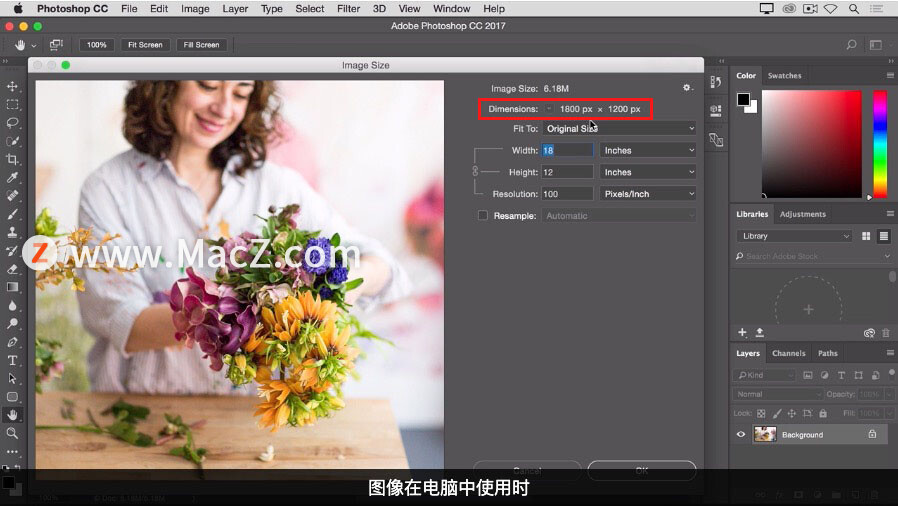Select the Healing Brush tool
898x506 pixels.
coord(12,196)
